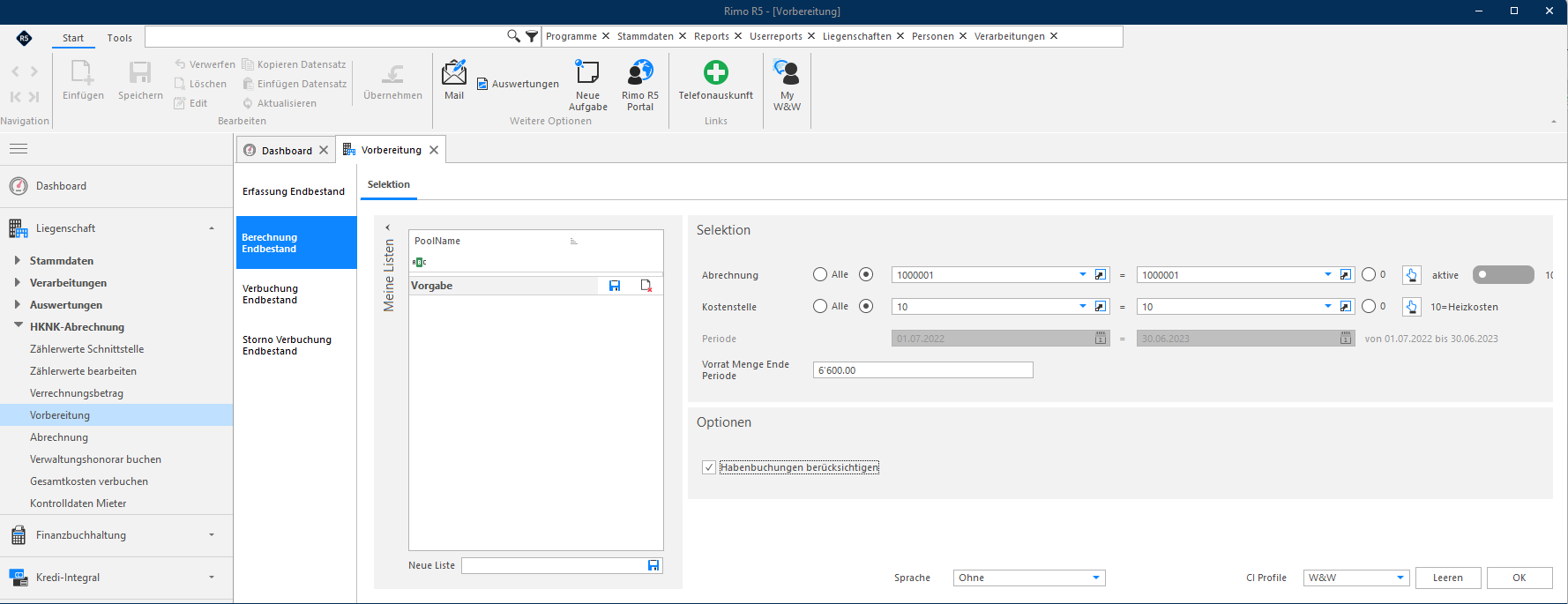
Task: Open the second Kostenstelle dropdown
Action: click(1328, 307)
